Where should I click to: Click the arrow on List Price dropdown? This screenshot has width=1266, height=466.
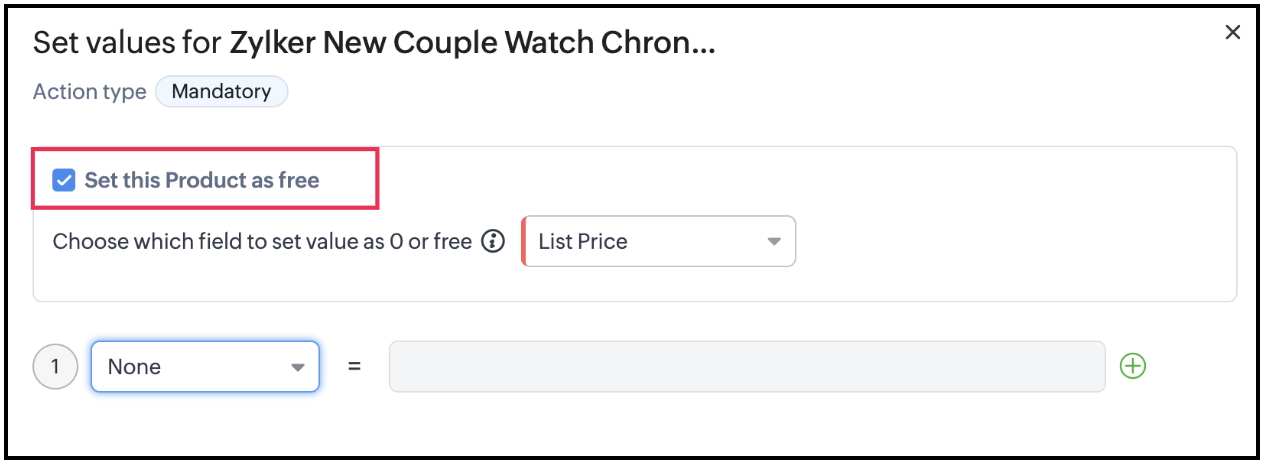[773, 242]
